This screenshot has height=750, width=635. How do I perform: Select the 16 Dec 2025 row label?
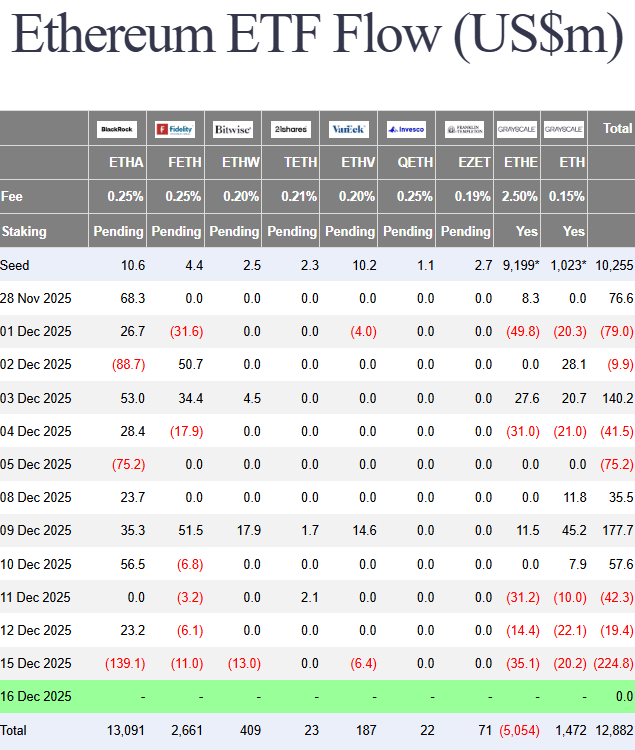[36, 696]
